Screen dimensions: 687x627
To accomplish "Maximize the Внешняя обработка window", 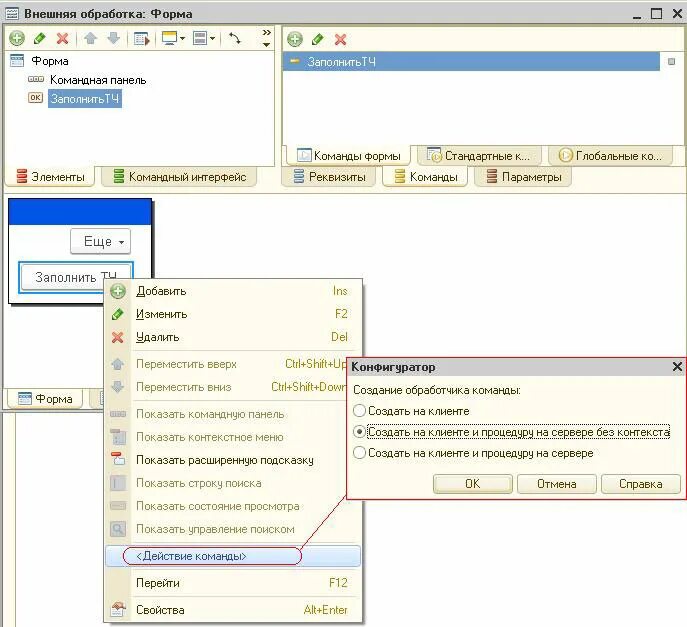I will tap(656, 14).
